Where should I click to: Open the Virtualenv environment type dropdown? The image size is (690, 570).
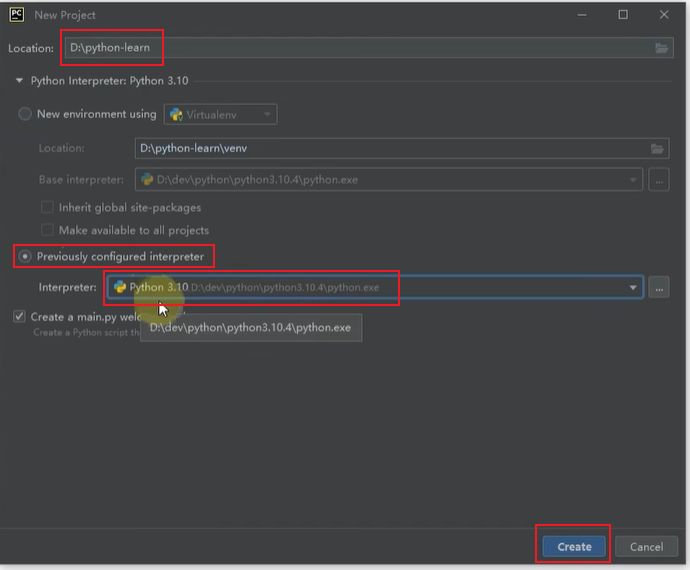267,115
